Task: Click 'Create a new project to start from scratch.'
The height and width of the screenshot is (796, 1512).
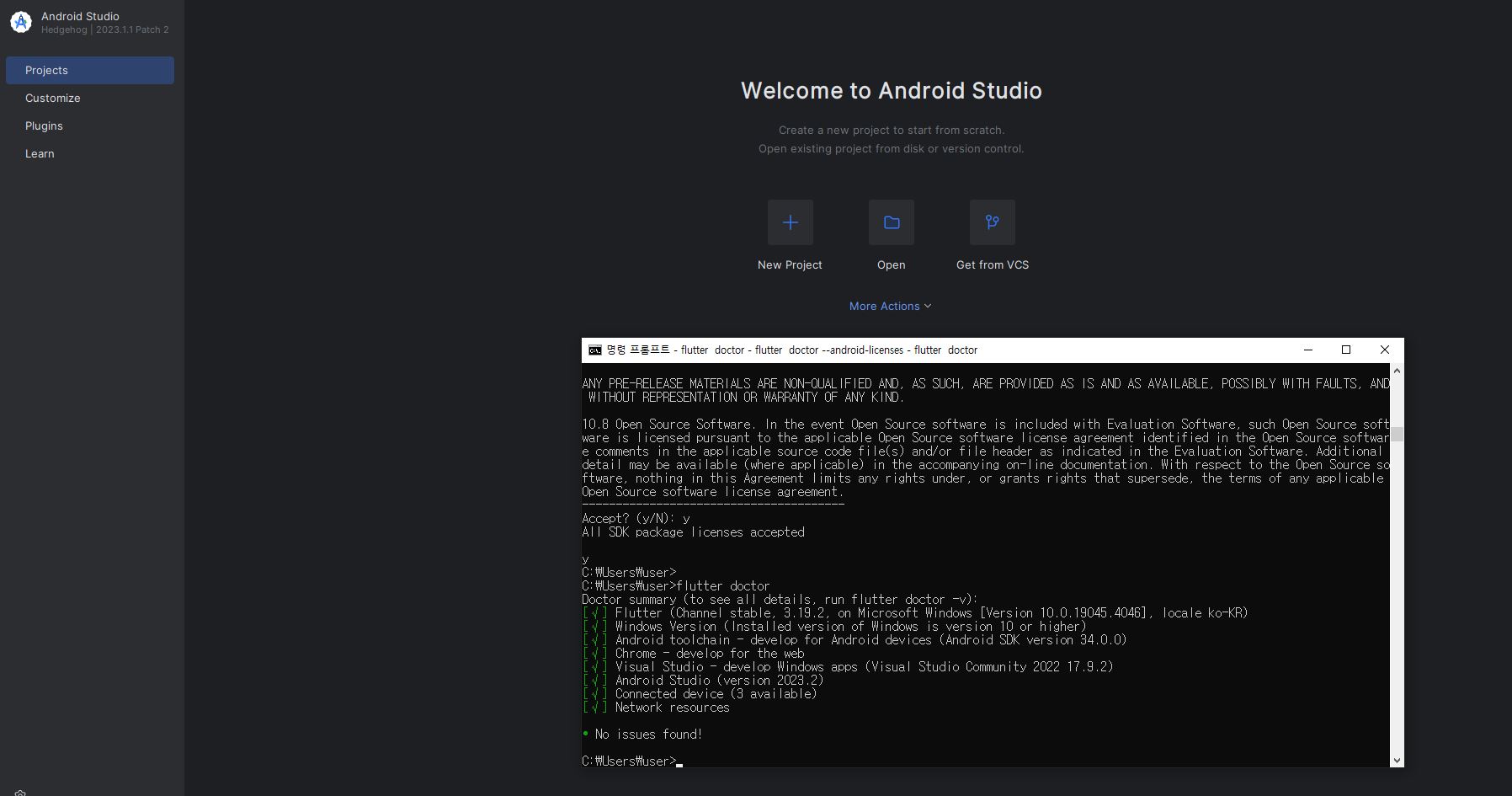Action: [891, 130]
